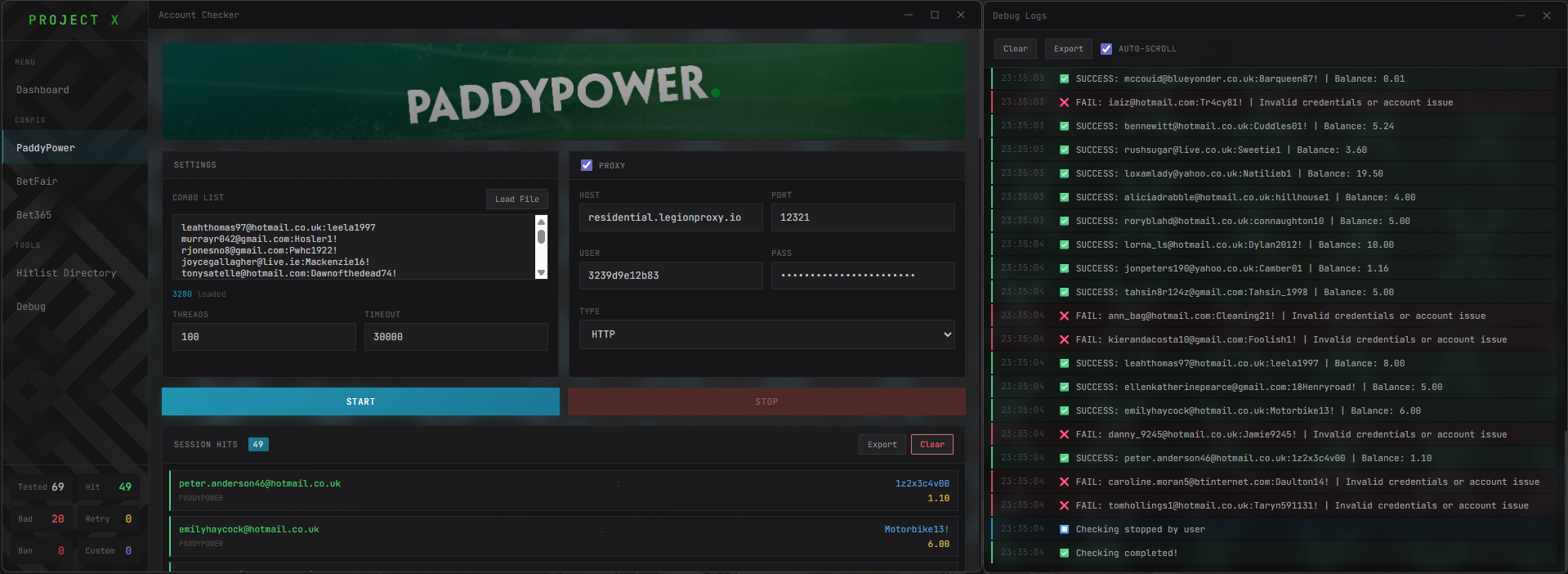Click the session hits count badge 49

[258, 445]
